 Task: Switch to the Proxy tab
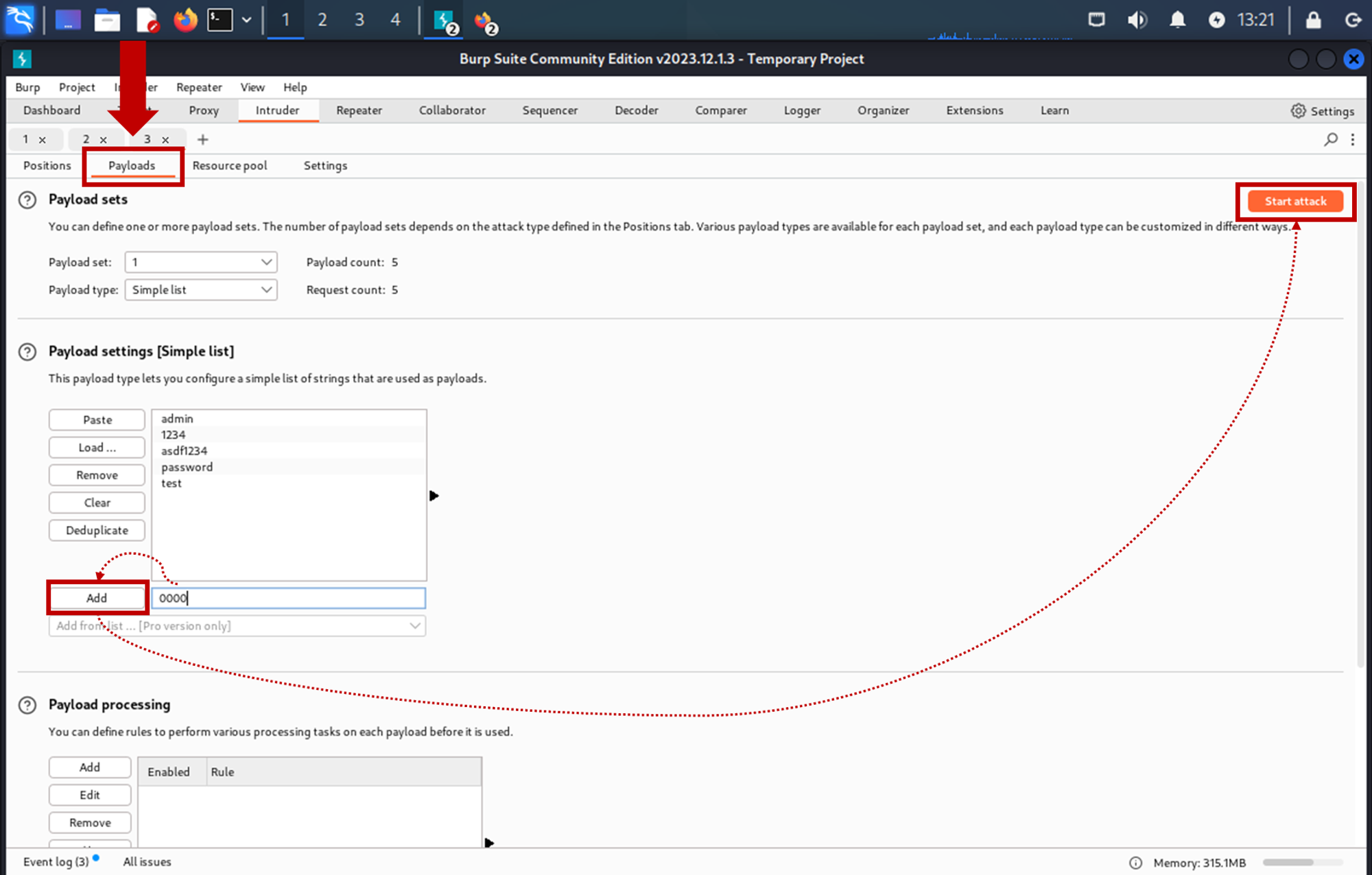(204, 110)
